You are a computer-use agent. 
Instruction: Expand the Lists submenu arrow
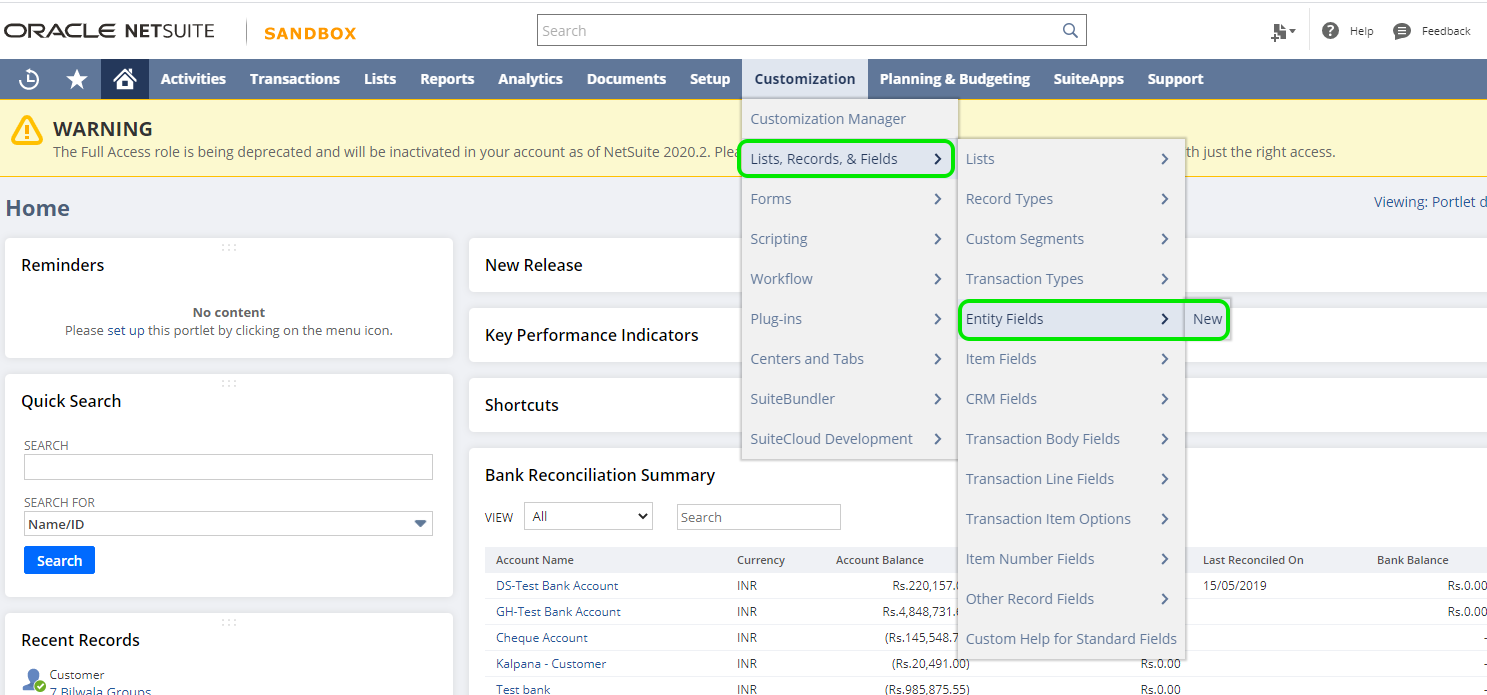click(1165, 159)
